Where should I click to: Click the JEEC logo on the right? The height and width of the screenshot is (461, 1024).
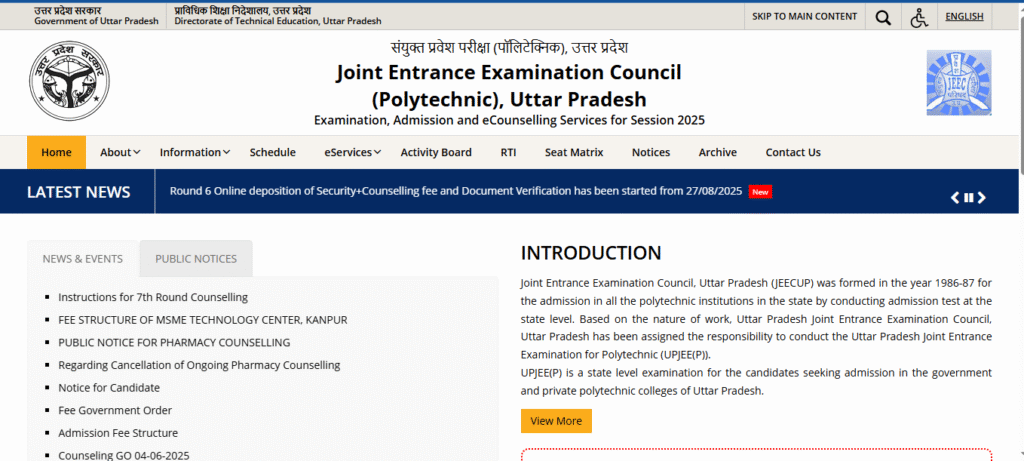(959, 84)
